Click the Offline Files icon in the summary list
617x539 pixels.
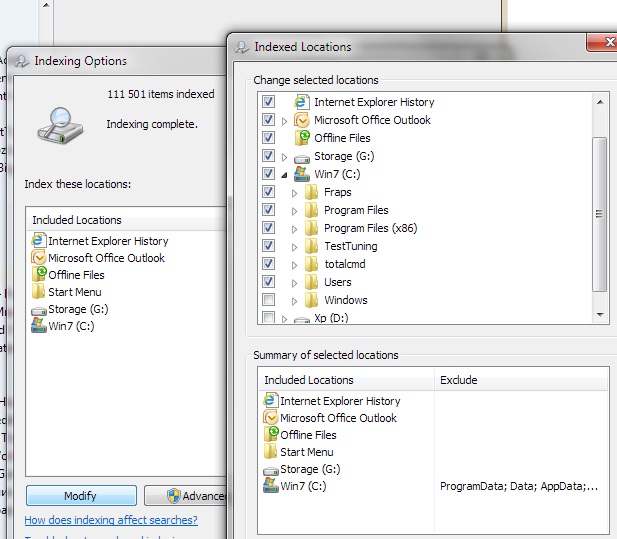[271, 434]
